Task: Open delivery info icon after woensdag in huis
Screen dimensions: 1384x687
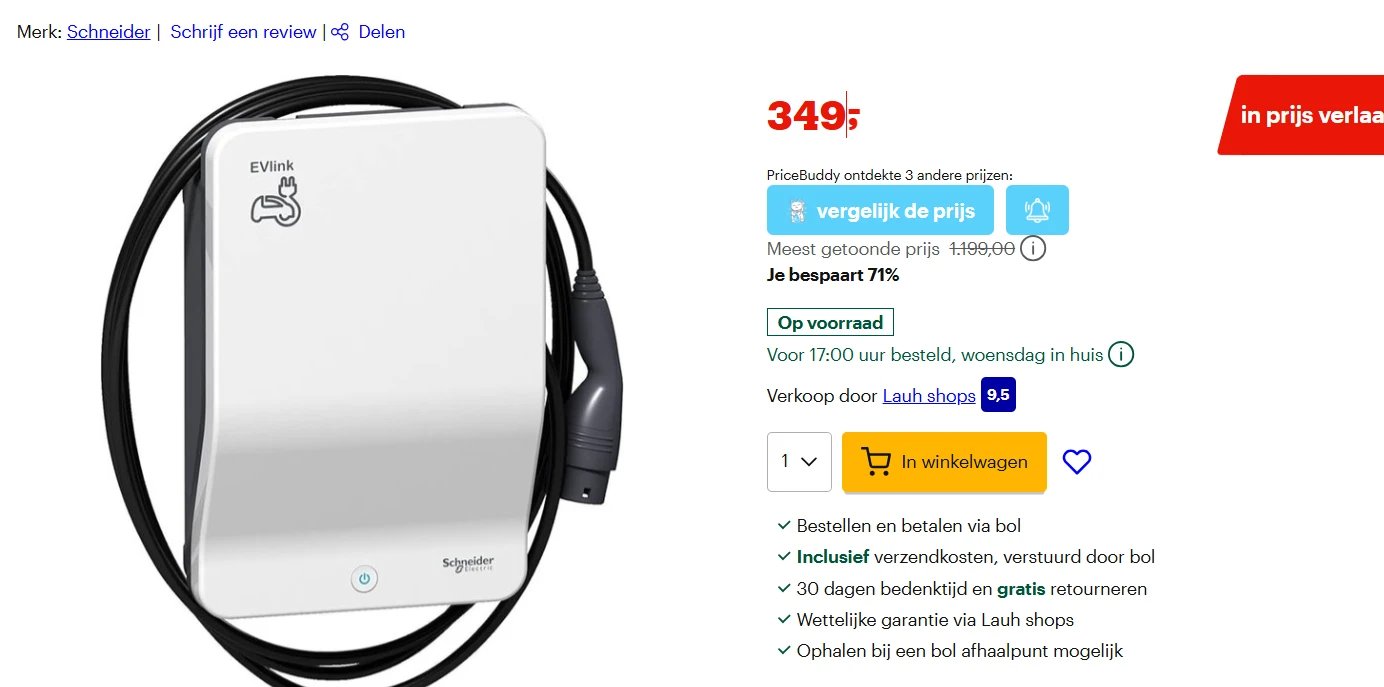Action: coord(1121,355)
